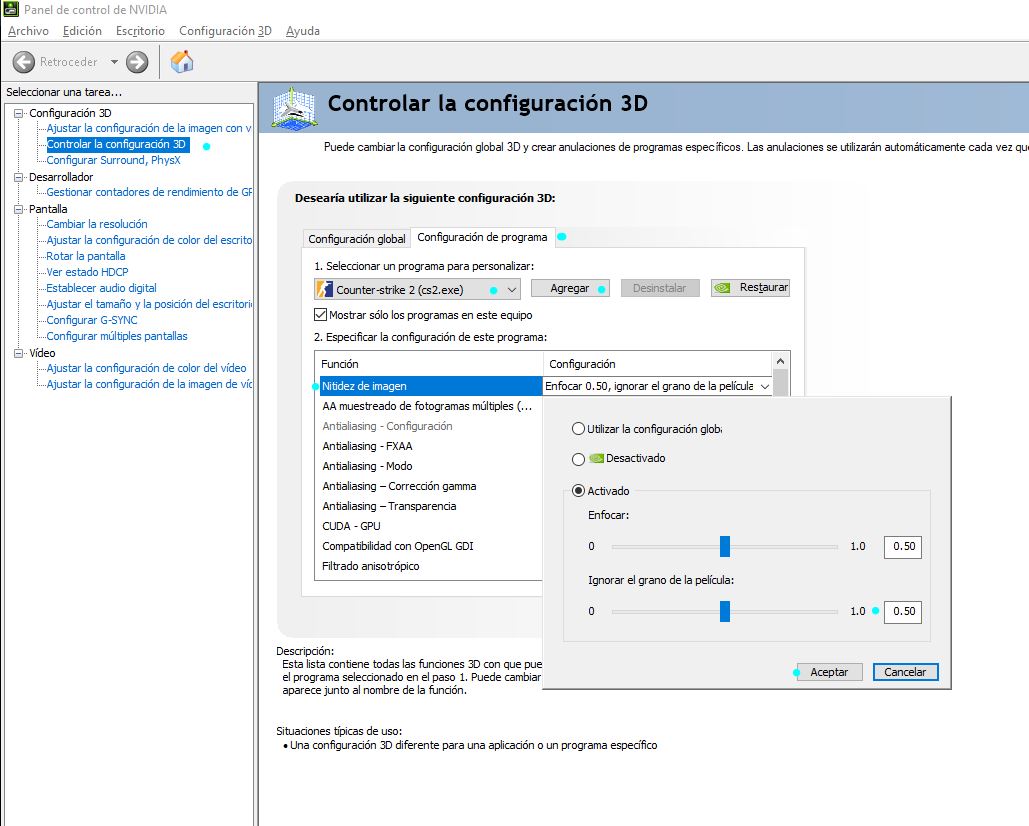This screenshot has width=1029, height=826.
Task: Open 'Configurar G-SYNC'
Action: 92,320
